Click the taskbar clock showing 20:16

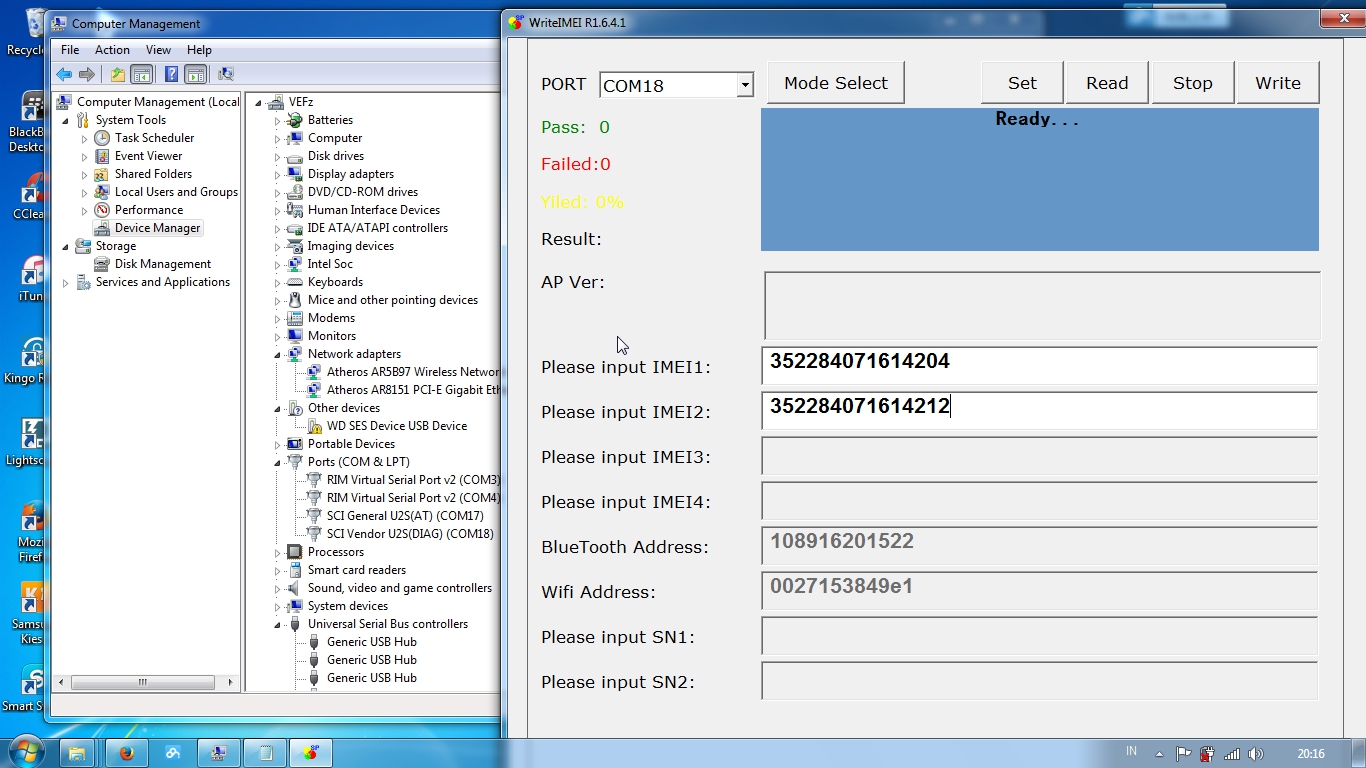click(1311, 754)
